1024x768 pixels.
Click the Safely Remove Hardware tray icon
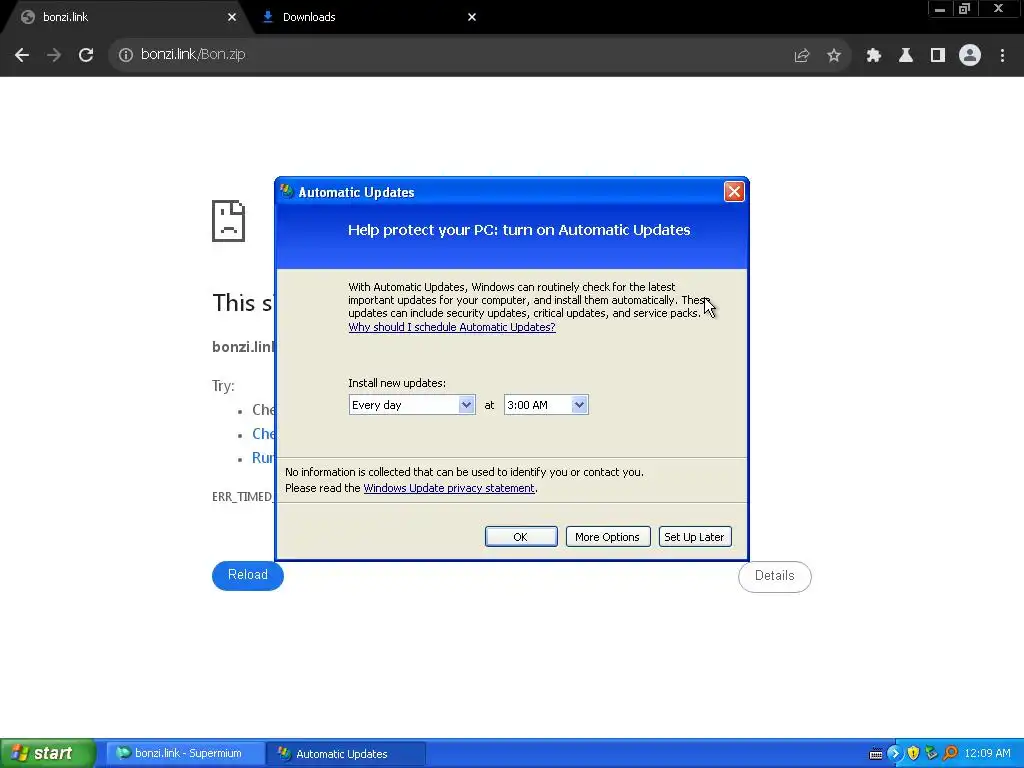(x=931, y=754)
